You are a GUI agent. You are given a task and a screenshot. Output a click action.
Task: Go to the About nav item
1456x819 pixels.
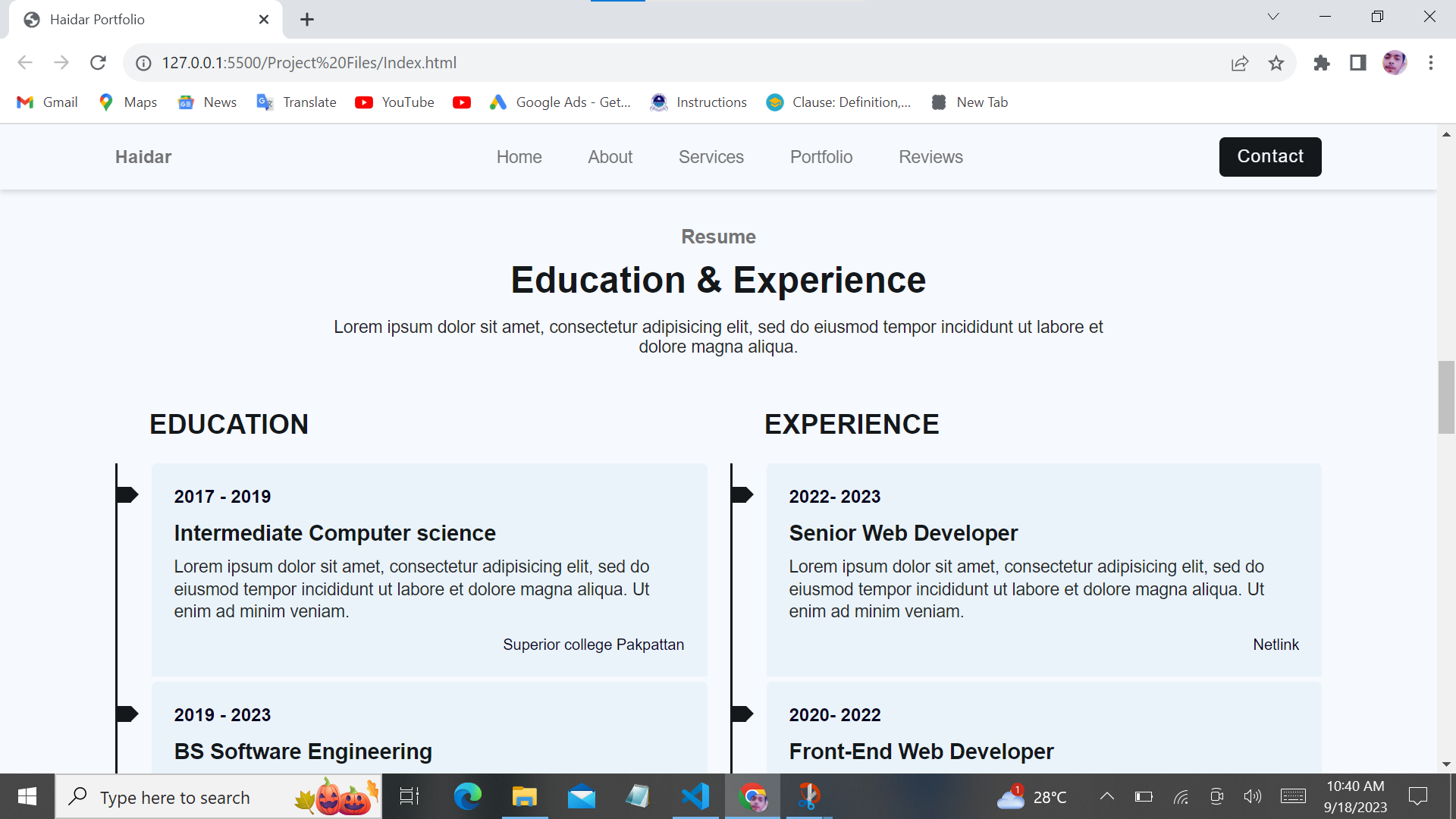click(x=610, y=157)
